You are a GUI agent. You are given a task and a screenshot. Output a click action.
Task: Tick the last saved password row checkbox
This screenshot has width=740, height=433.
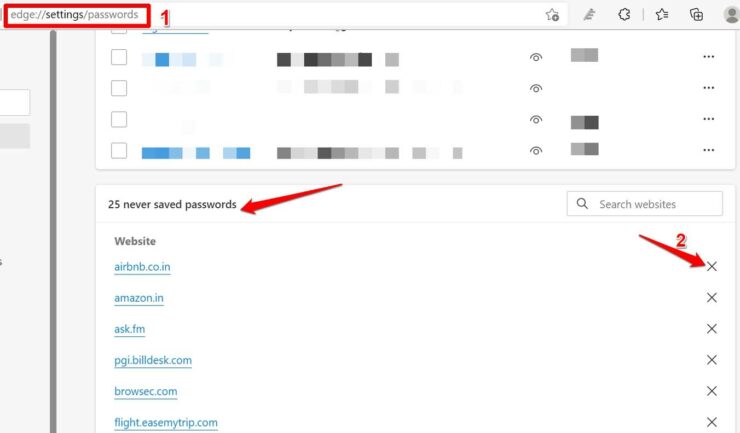click(x=119, y=151)
